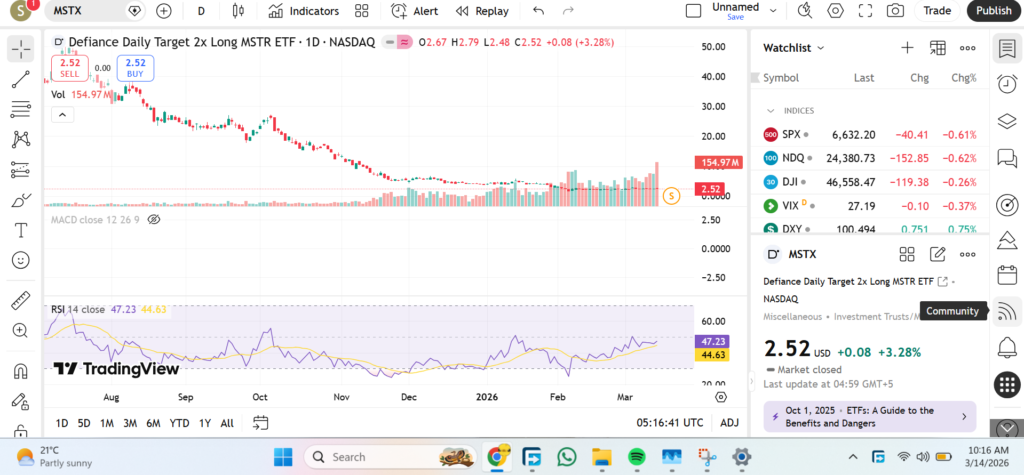Viewport: 1024px width, 475px height.
Task: Toggle MACD indicator visibility eye icon
Action: coord(154,218)
